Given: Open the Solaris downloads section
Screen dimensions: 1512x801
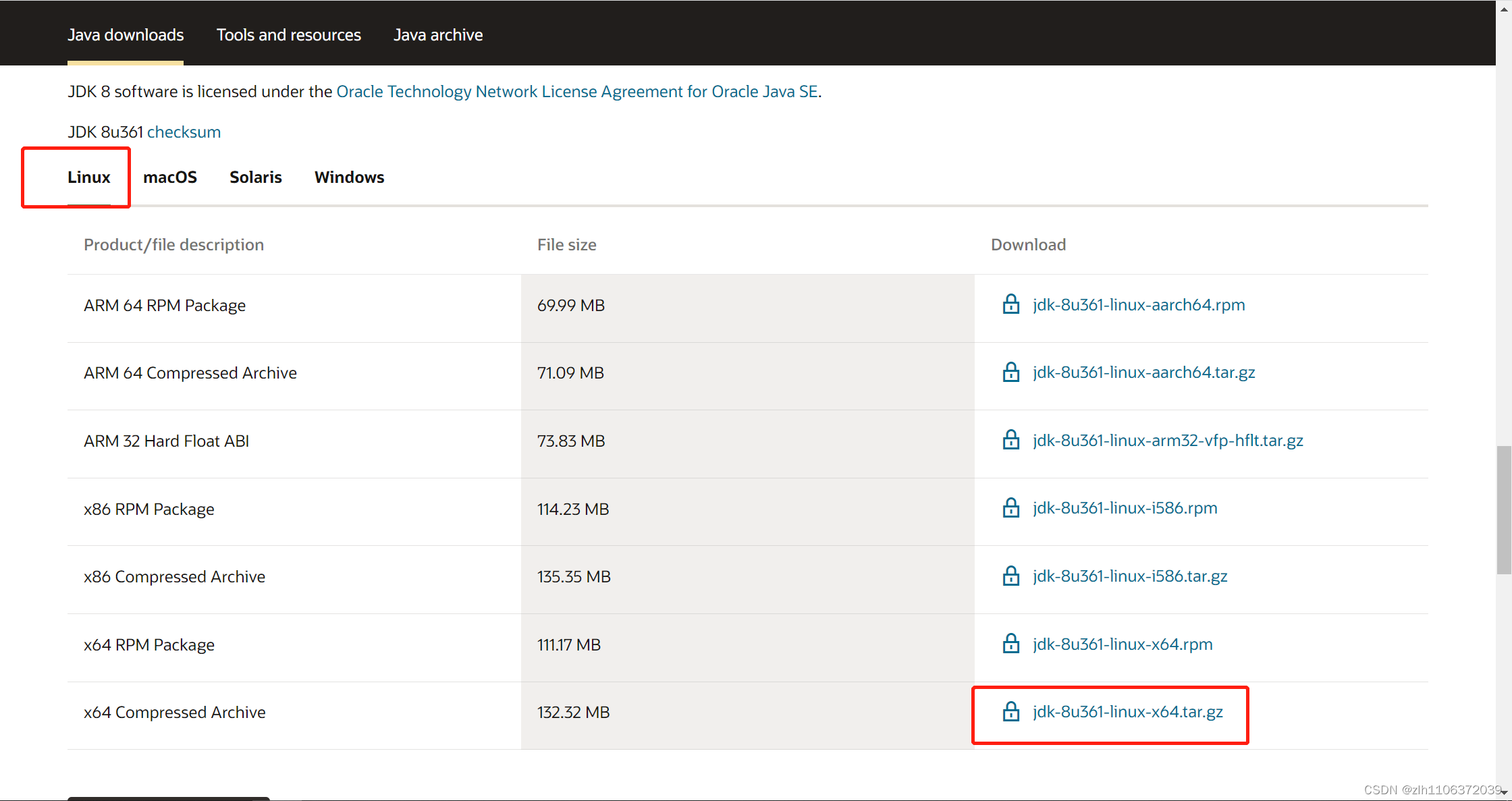Looking at the screenshot, I should click(x=254, y=177).
